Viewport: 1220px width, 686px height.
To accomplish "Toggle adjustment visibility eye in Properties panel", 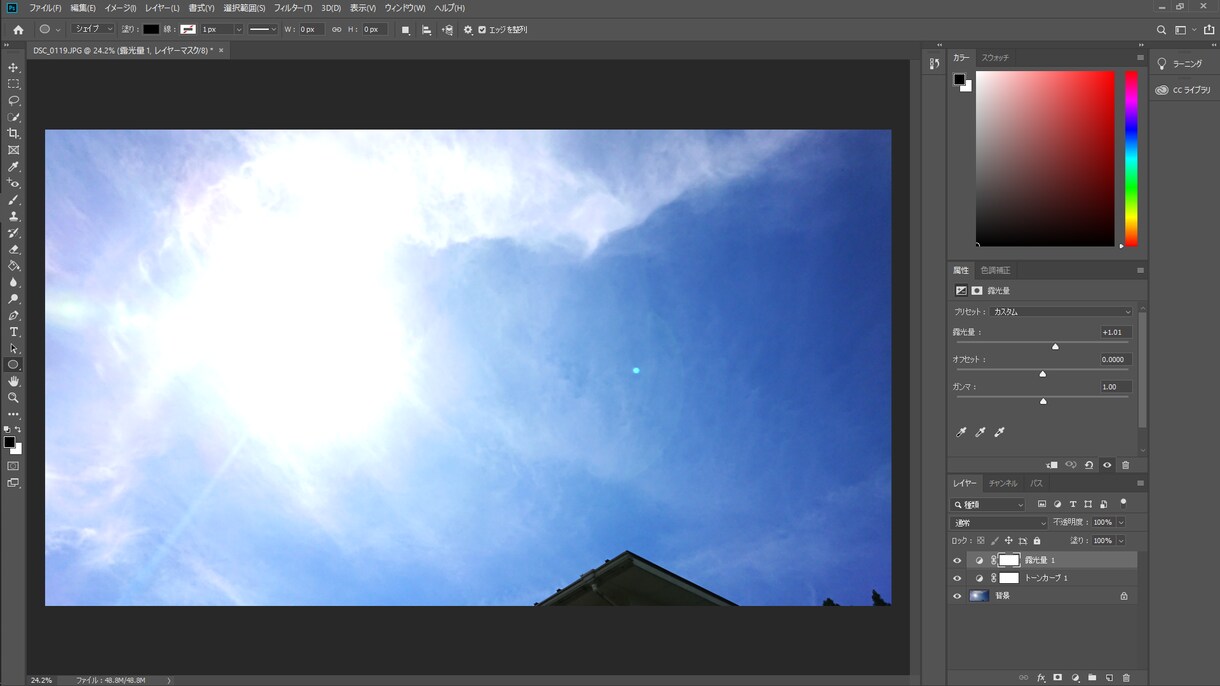I will (x=1107, y=465).
